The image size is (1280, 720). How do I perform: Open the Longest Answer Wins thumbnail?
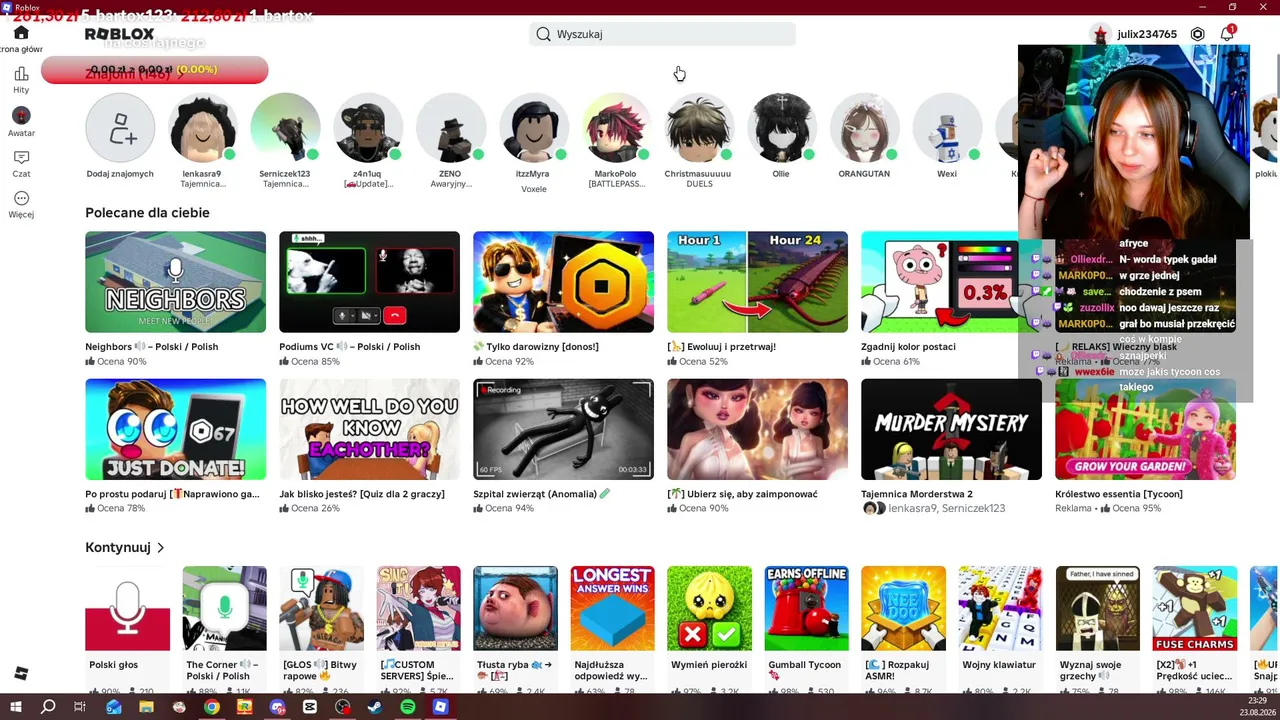612,608
